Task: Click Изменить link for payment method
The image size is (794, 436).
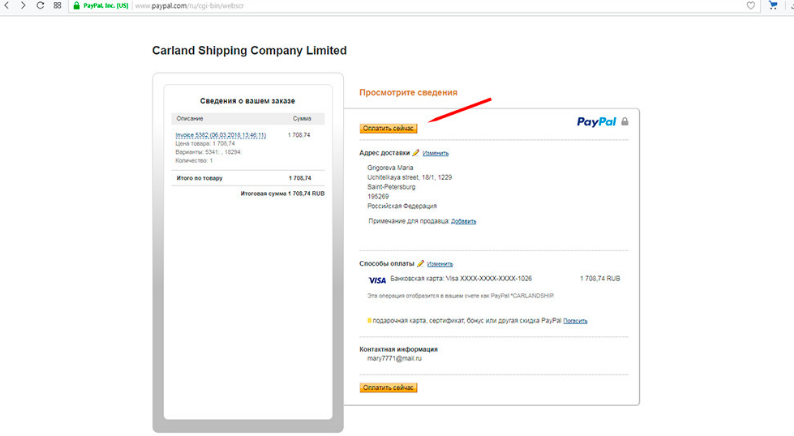Action: coord(440,264)
